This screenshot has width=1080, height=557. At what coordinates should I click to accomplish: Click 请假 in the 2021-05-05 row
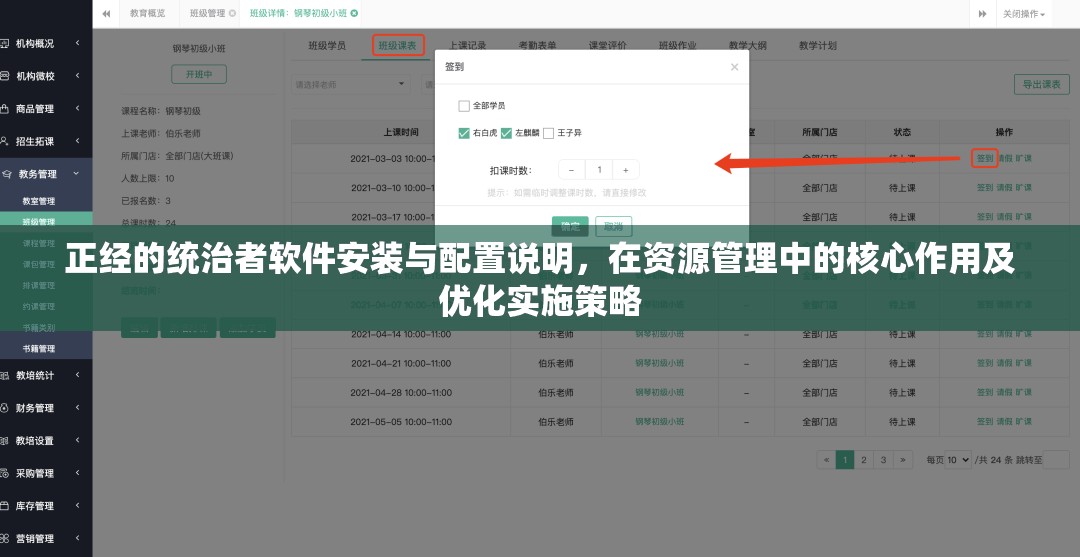pos(1004,422)
